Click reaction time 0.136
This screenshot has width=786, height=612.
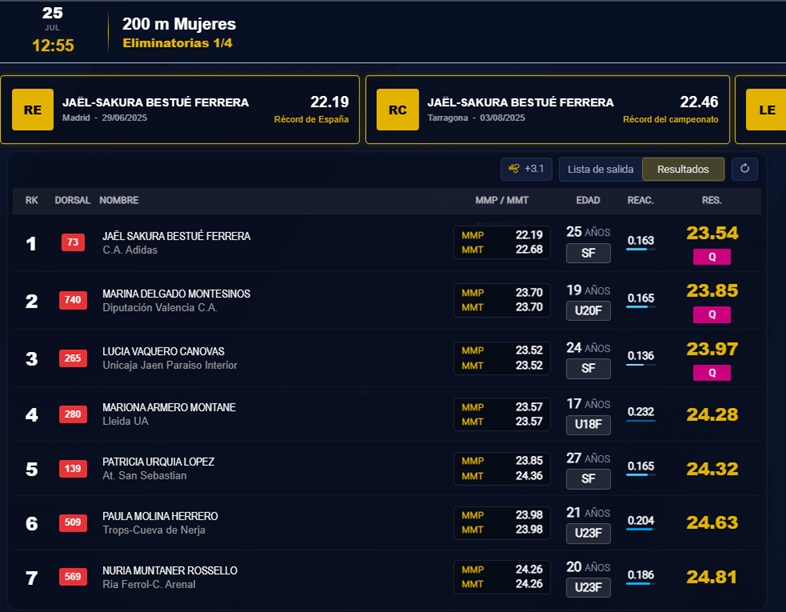click(641, 356)
